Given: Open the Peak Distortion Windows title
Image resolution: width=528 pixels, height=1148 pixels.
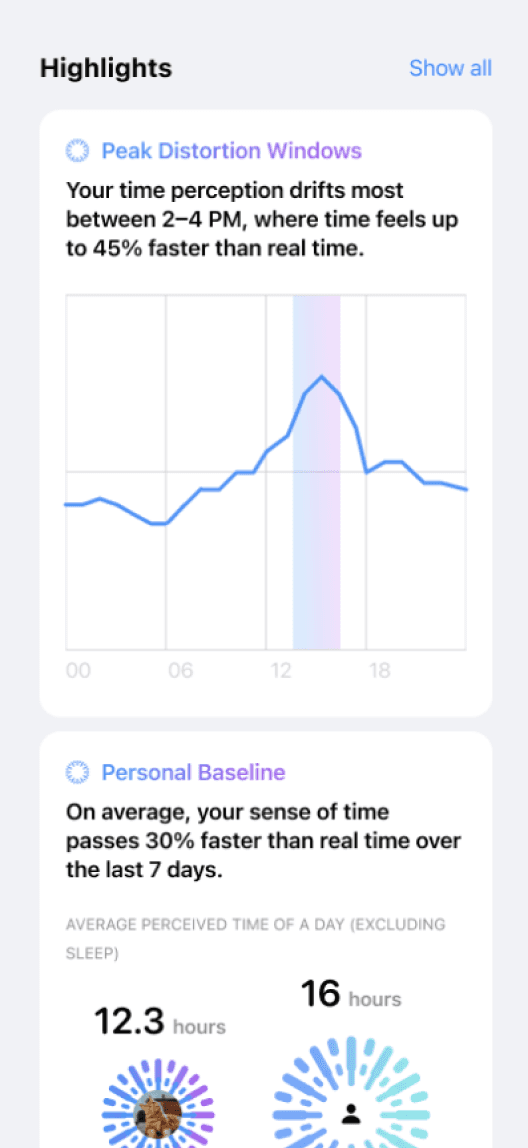Looking at the screenshot, I should (231, 151).
